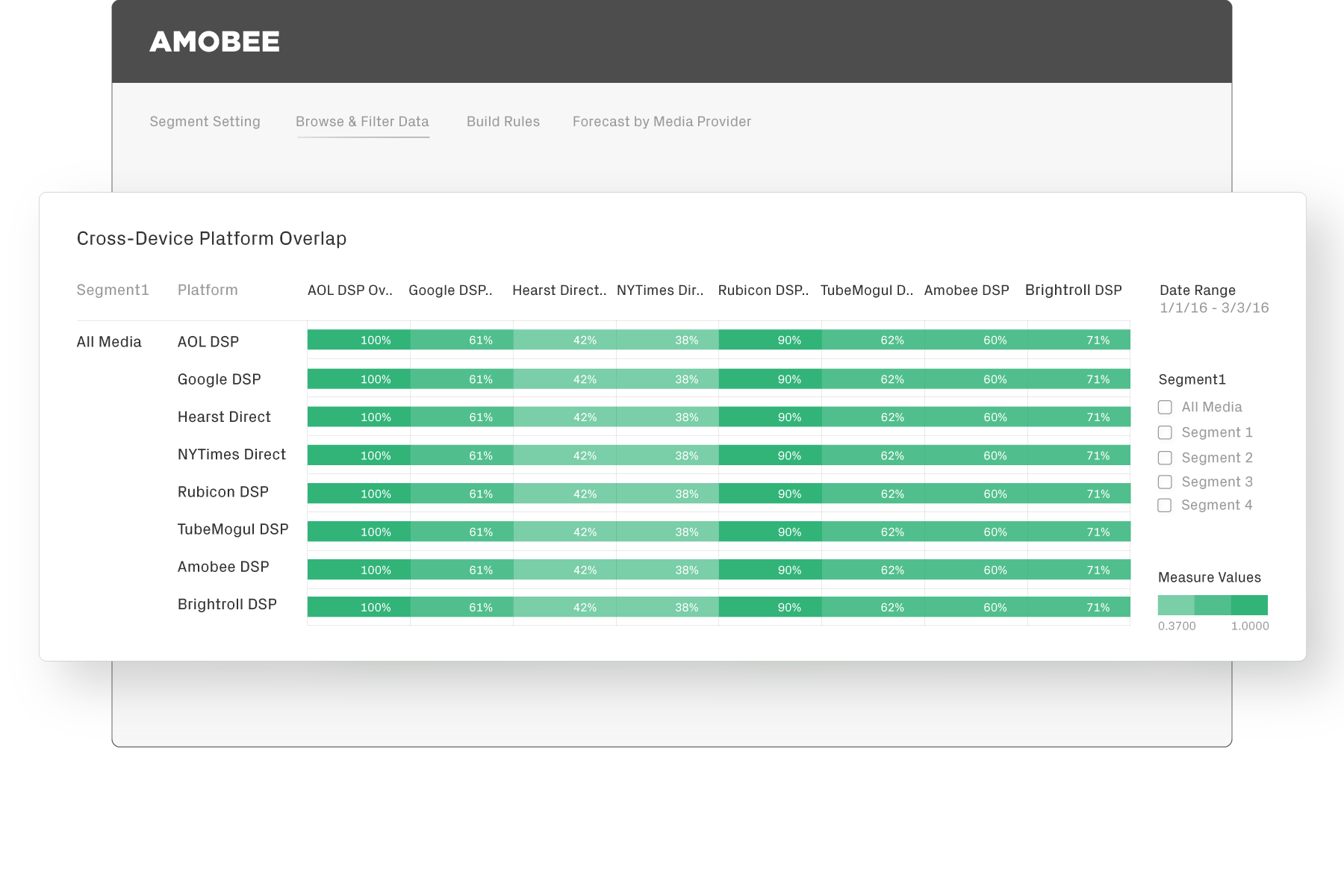Click the Brightroll DSP column header
1344x896 pixels.
[1073, 290]
